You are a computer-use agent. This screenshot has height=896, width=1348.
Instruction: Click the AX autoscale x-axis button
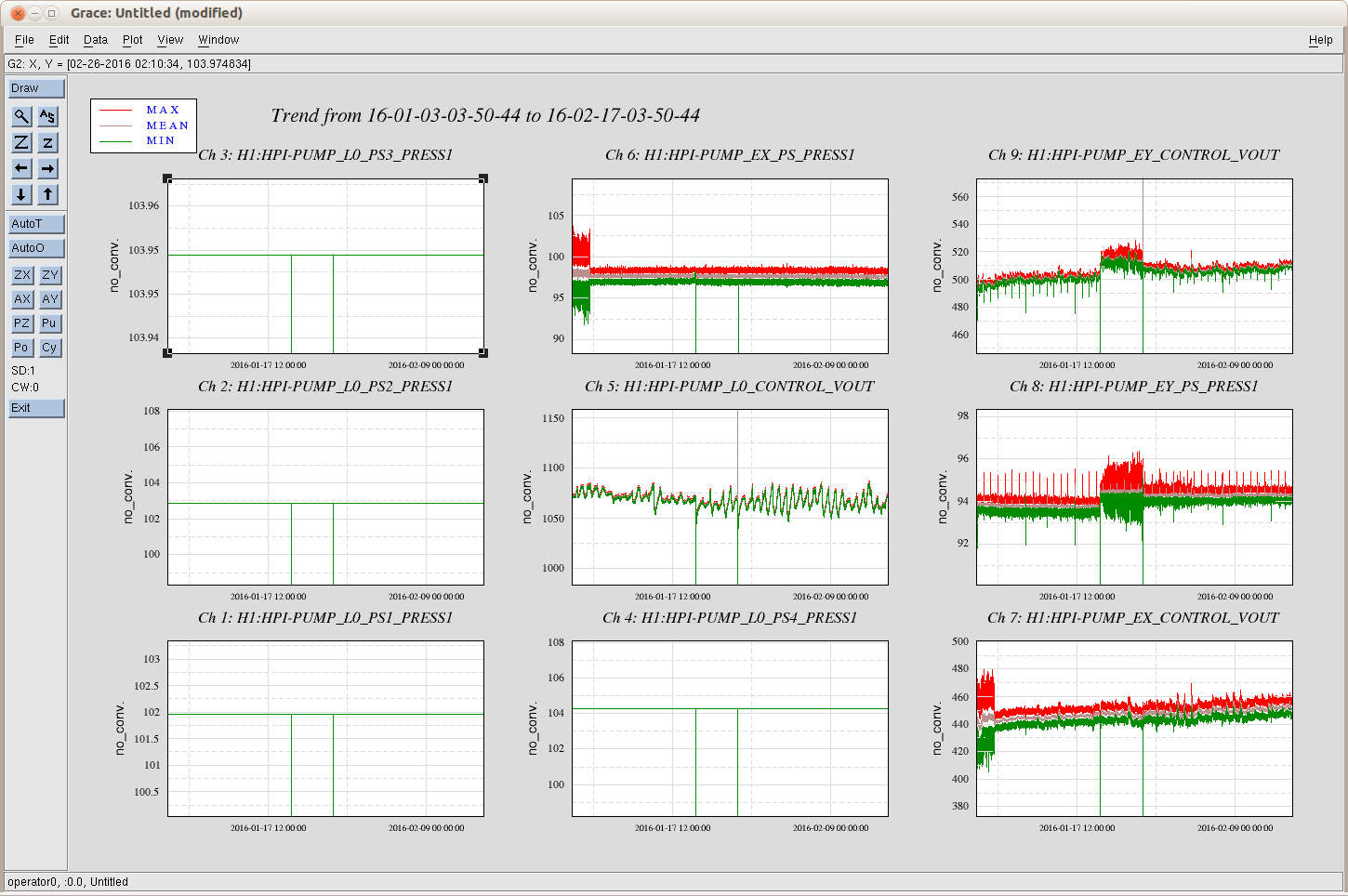pyautogui.click(x=21, y=299)
